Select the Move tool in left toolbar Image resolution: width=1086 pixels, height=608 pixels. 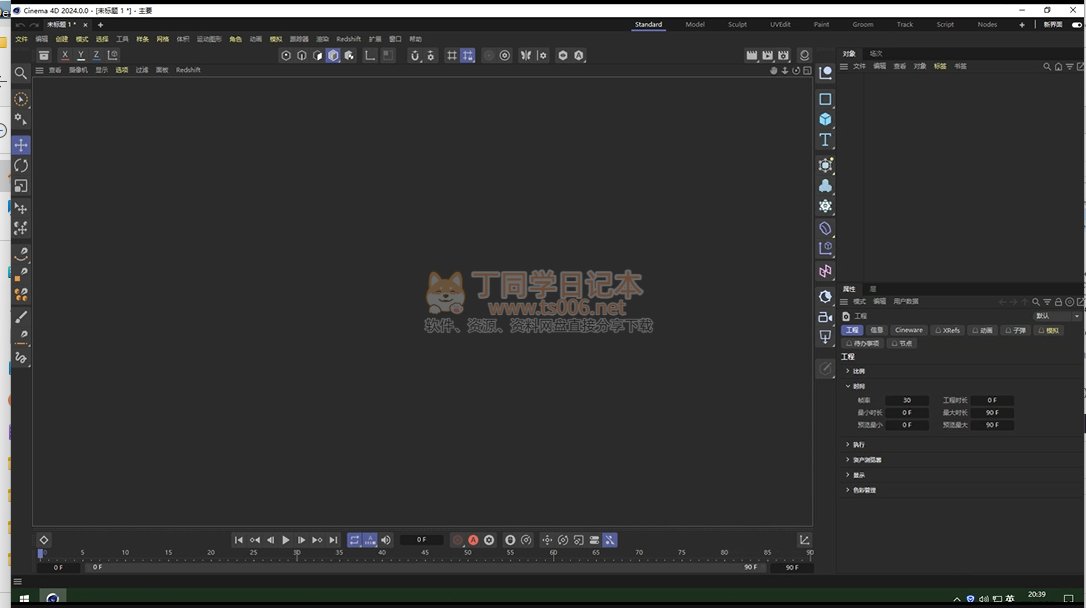click(21, 145)
